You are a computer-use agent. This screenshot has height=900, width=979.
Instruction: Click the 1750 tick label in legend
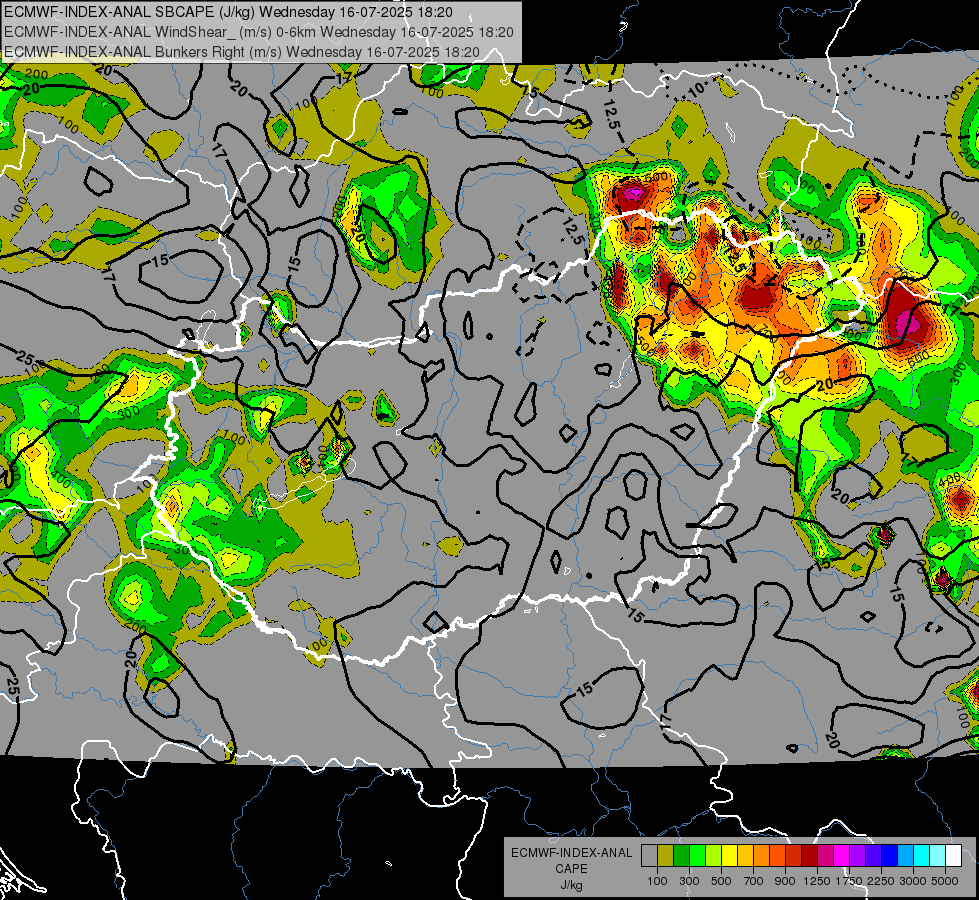click(849, 881)
